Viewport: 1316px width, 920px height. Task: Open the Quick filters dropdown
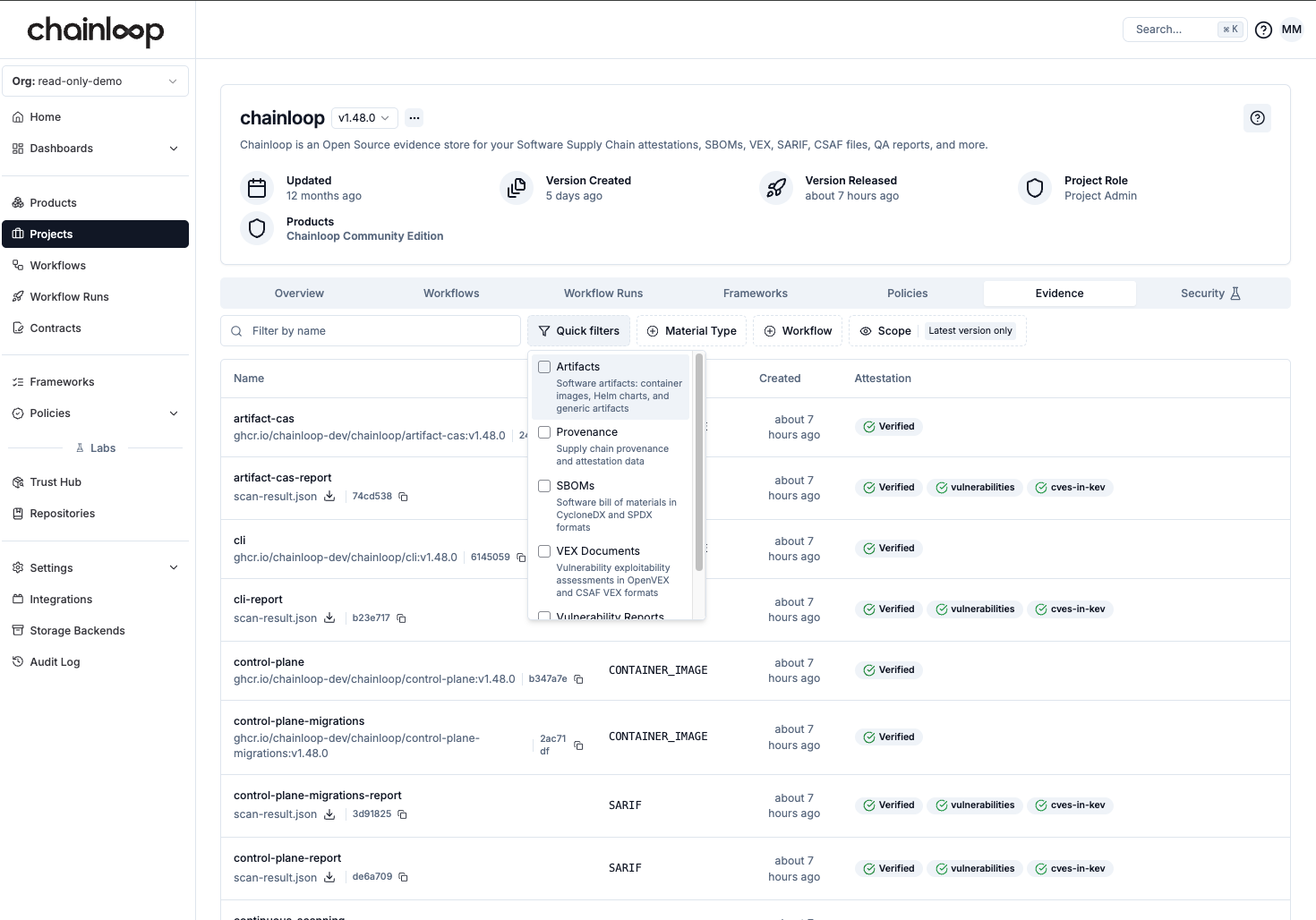pyautogui.click(x=579, y=331)
